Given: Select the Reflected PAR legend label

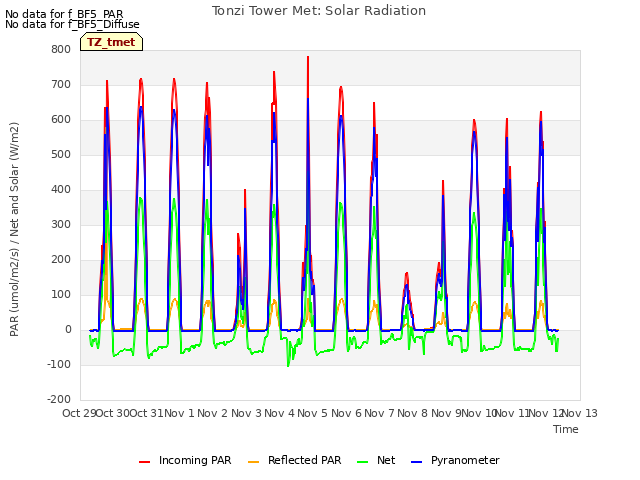Looking at the screenshot, I should (304, 460).
